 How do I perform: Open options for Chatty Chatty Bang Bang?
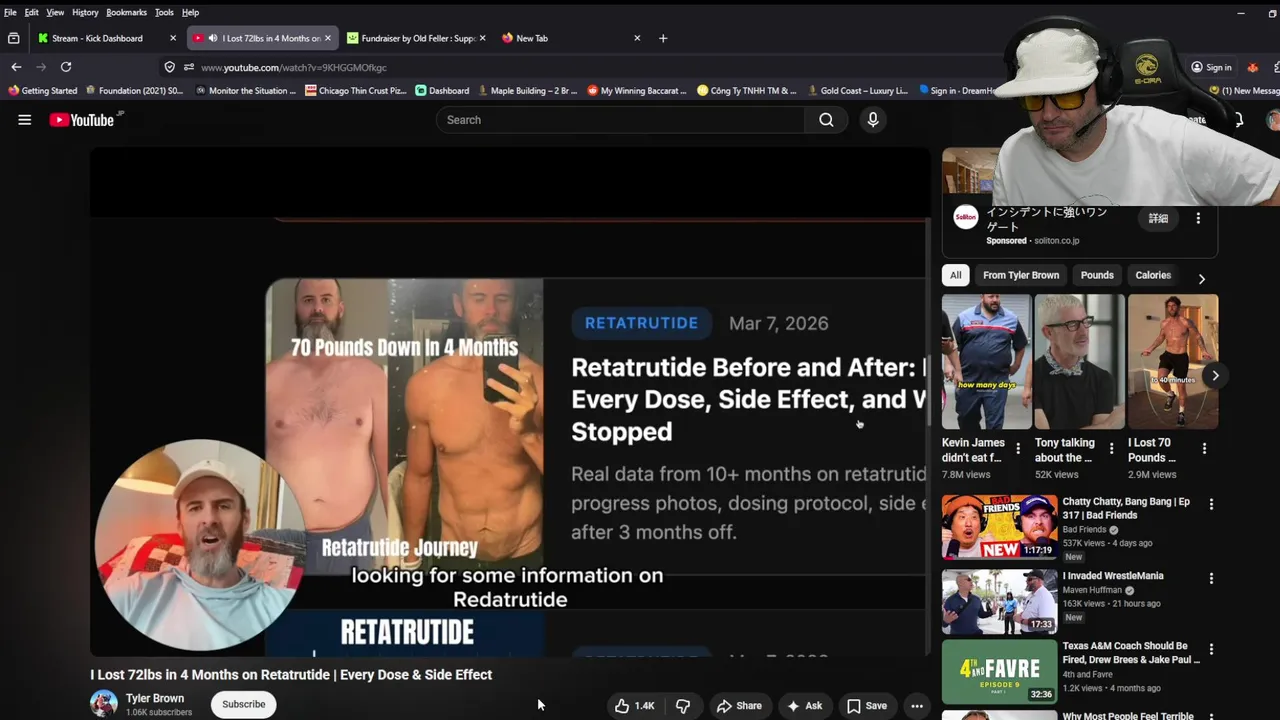1211,505
